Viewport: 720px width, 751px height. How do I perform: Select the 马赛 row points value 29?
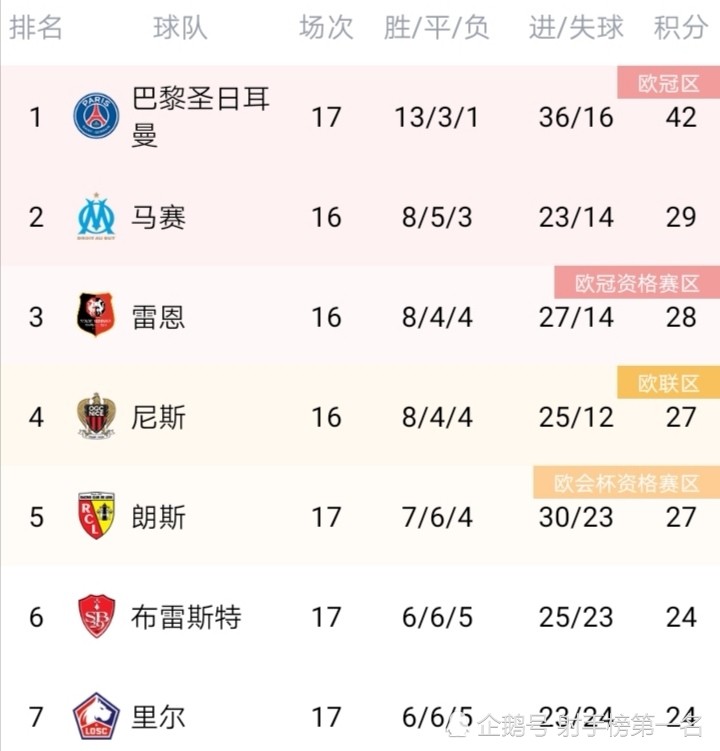pos(681,217)
